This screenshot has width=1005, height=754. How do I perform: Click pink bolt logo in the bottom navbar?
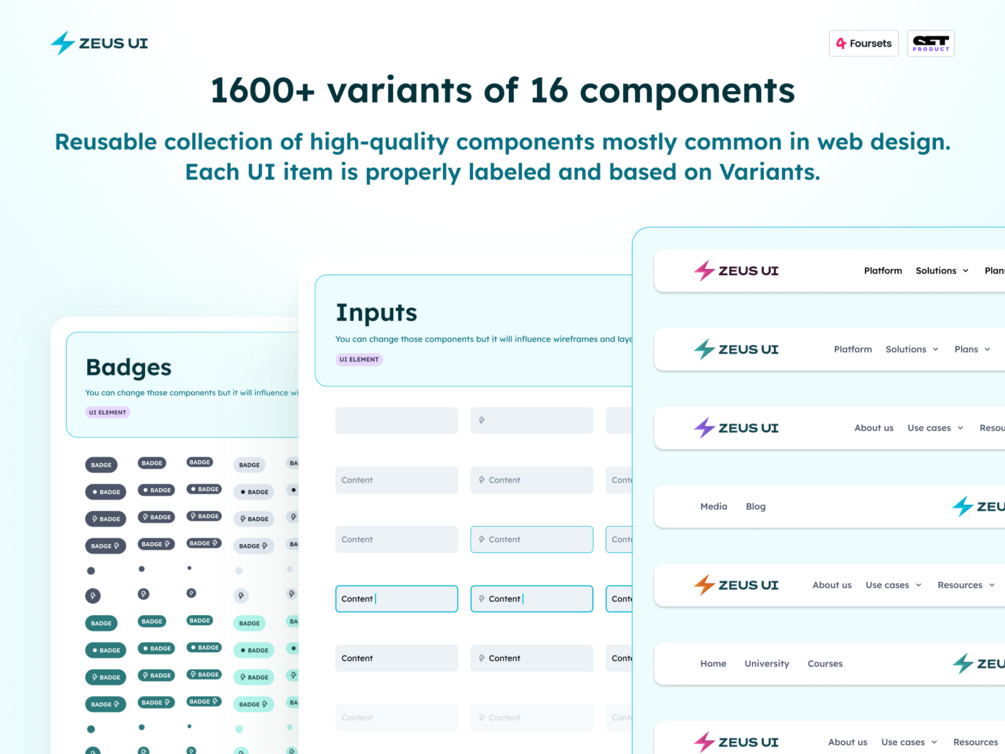736,742
